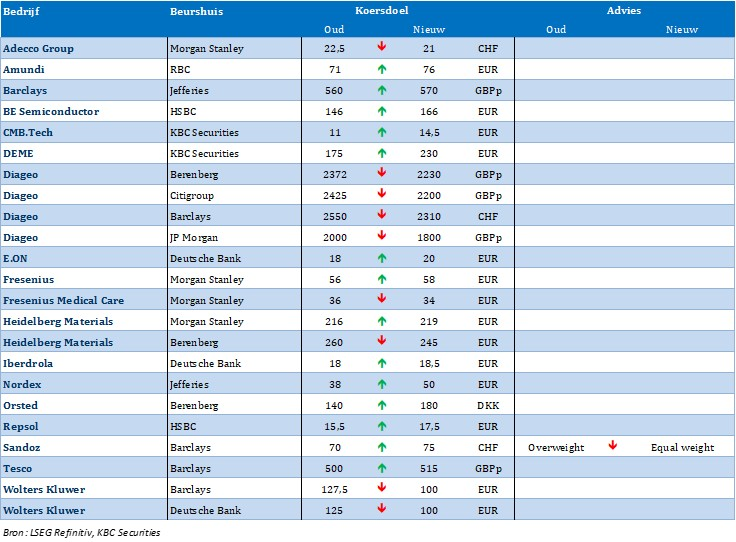Click the Repsol new target 17,5 cell
The width and height of the screenshot is (736, 542).
429,426
